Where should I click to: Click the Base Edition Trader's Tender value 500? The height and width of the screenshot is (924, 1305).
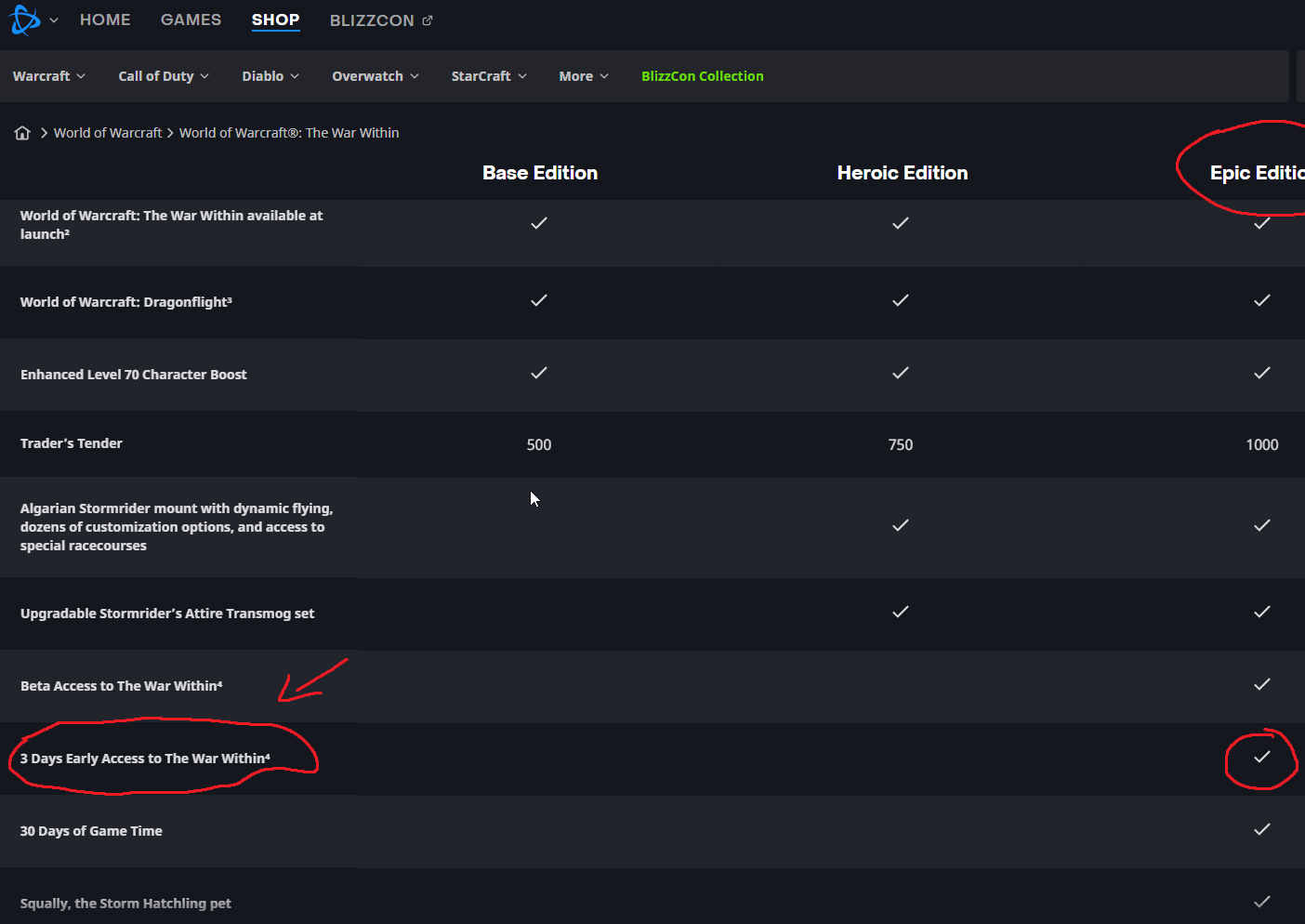539,445
